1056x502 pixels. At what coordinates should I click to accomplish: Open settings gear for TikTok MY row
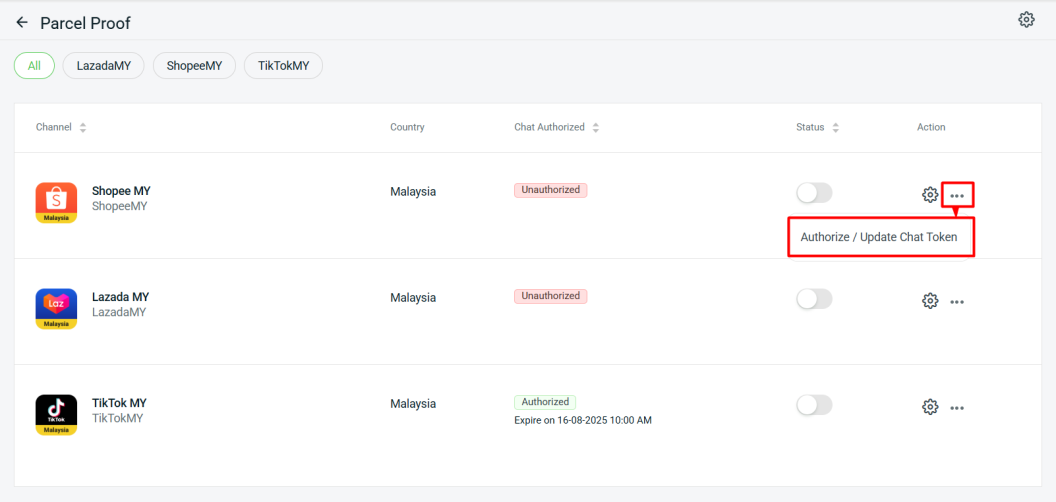tap(930, 407)
